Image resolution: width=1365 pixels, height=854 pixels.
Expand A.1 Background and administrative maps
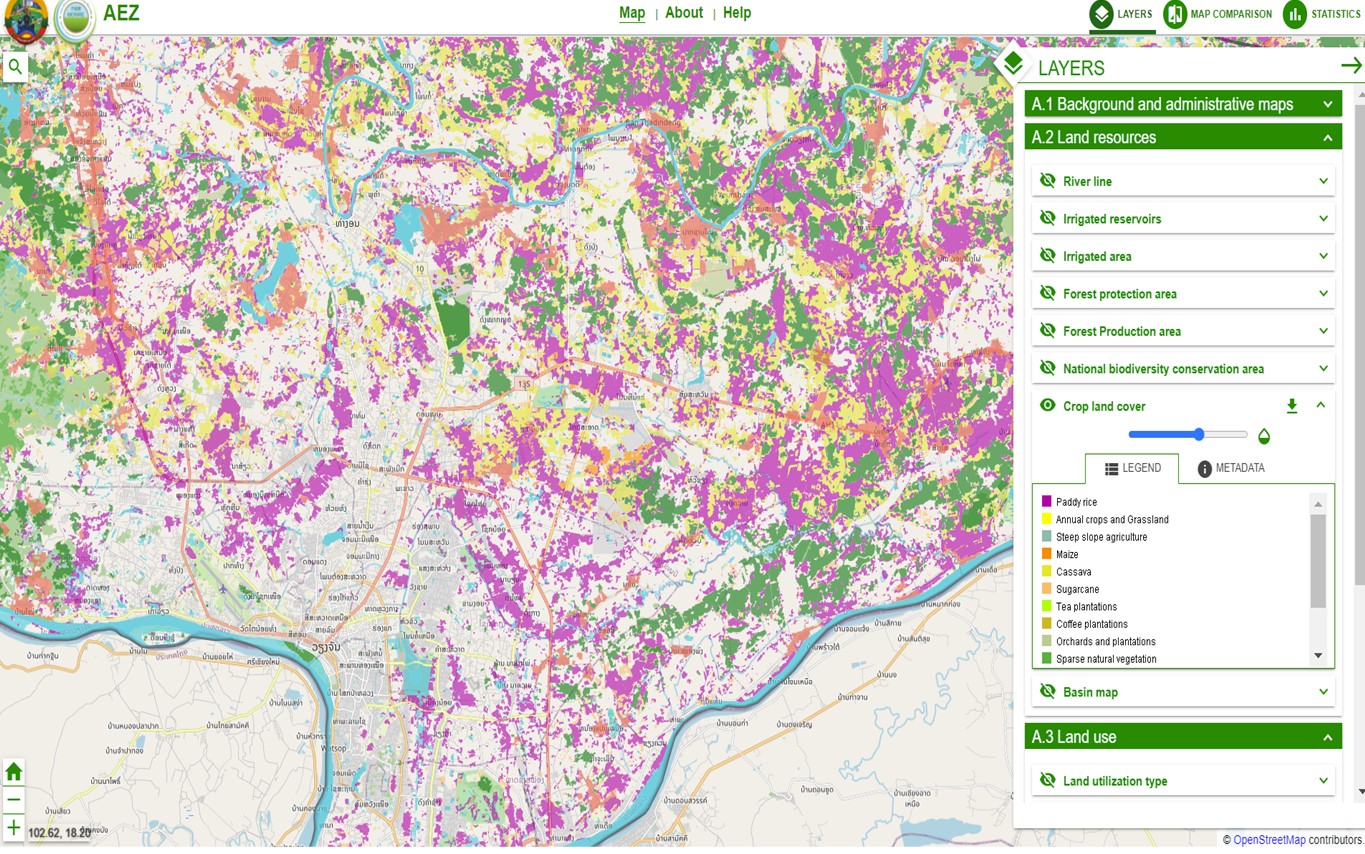(x=1328, y=104)
